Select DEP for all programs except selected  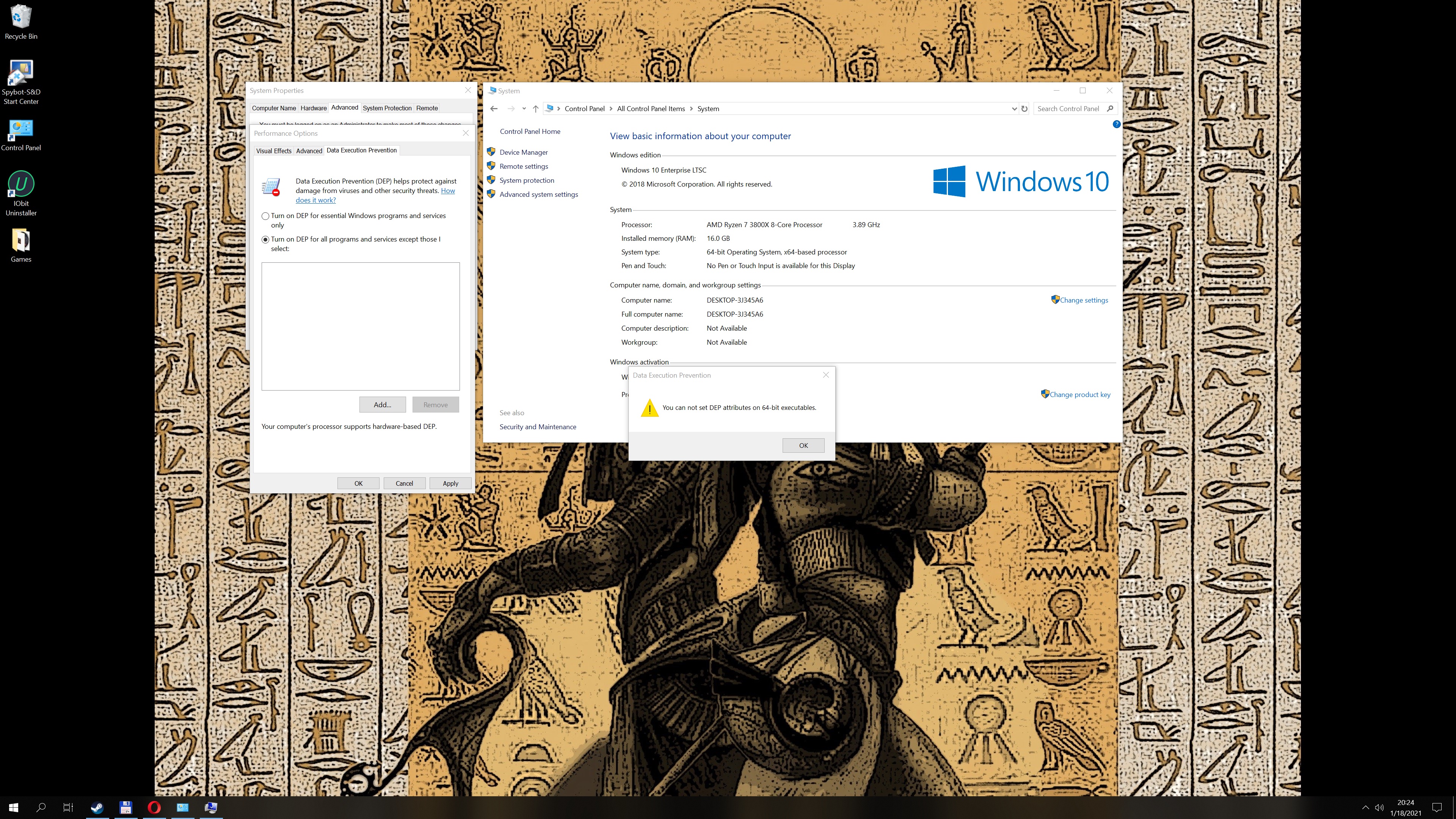point(265,240)
